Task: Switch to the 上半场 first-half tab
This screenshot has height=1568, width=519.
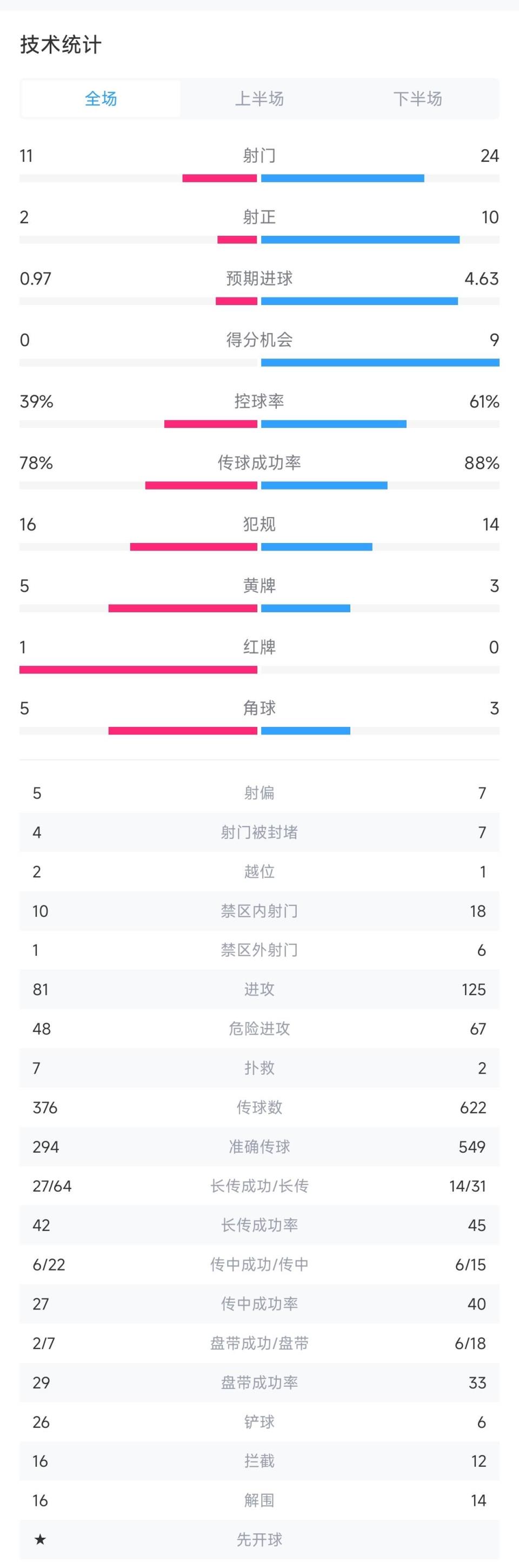Action: pyautogui.click(x=259, y=98)
